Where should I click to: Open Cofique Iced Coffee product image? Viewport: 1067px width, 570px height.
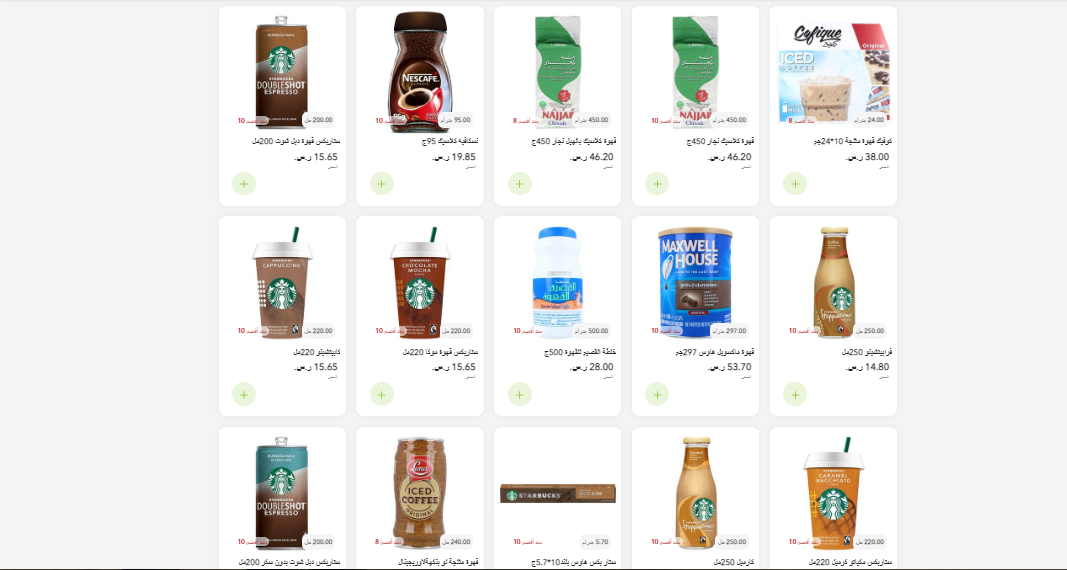click(834, 71)
